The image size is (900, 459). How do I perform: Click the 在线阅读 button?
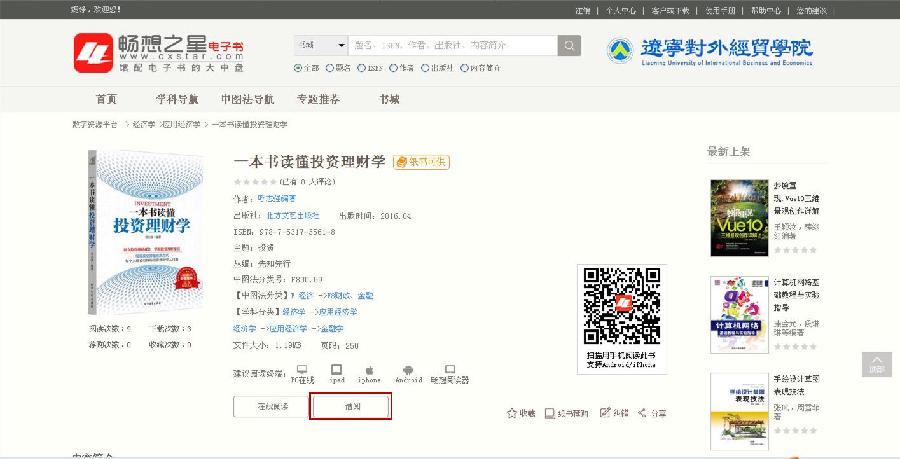(x=272, y=406)
